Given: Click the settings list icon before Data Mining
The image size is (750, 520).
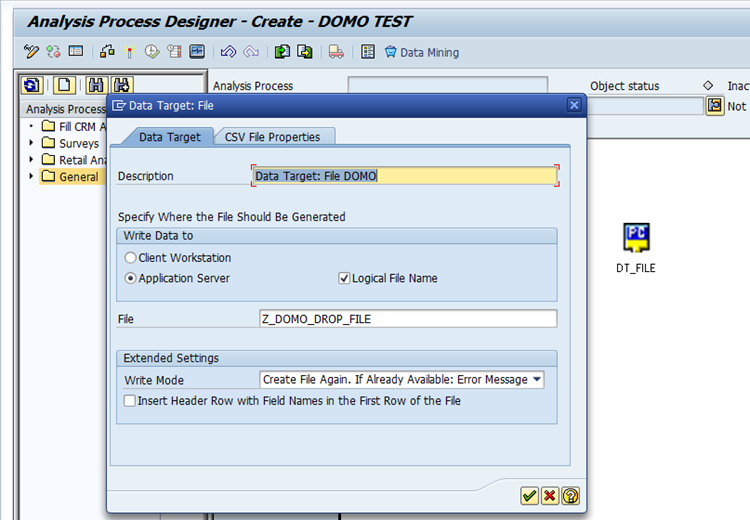Looking at the screenshot, I should click(x=368, y=51).
